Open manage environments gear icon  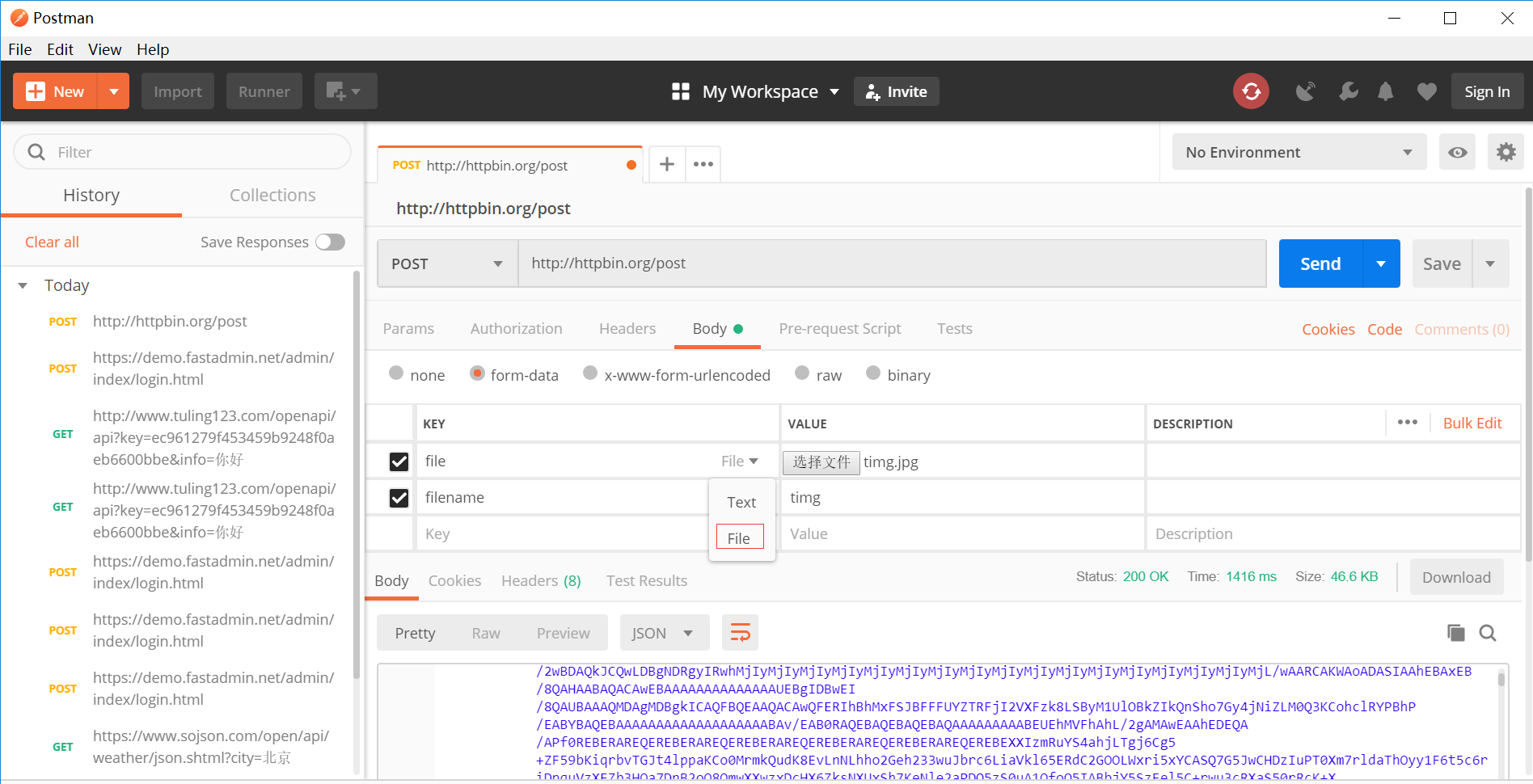coord(1506,152)
